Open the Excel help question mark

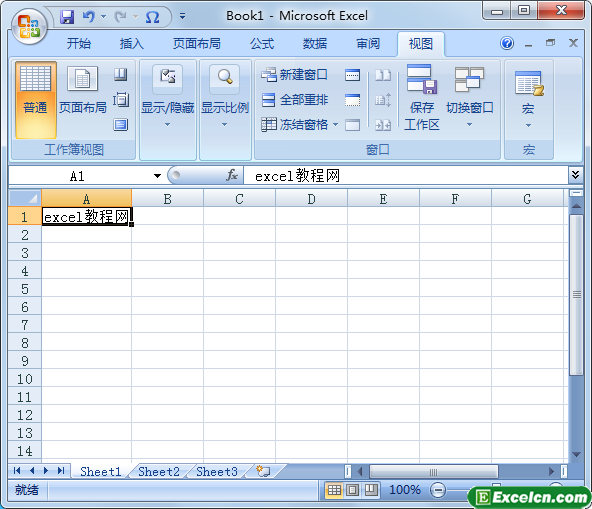tap(507, 43)
